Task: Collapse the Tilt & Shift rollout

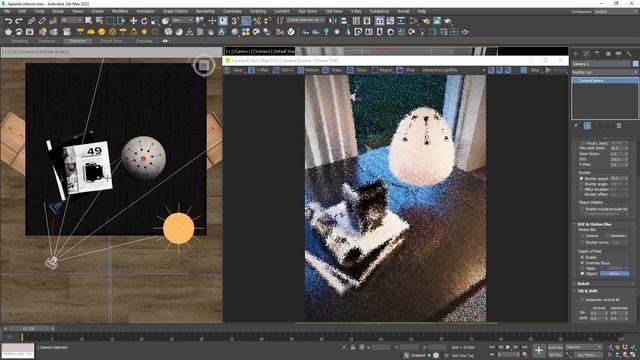Action: pos(587,291)
